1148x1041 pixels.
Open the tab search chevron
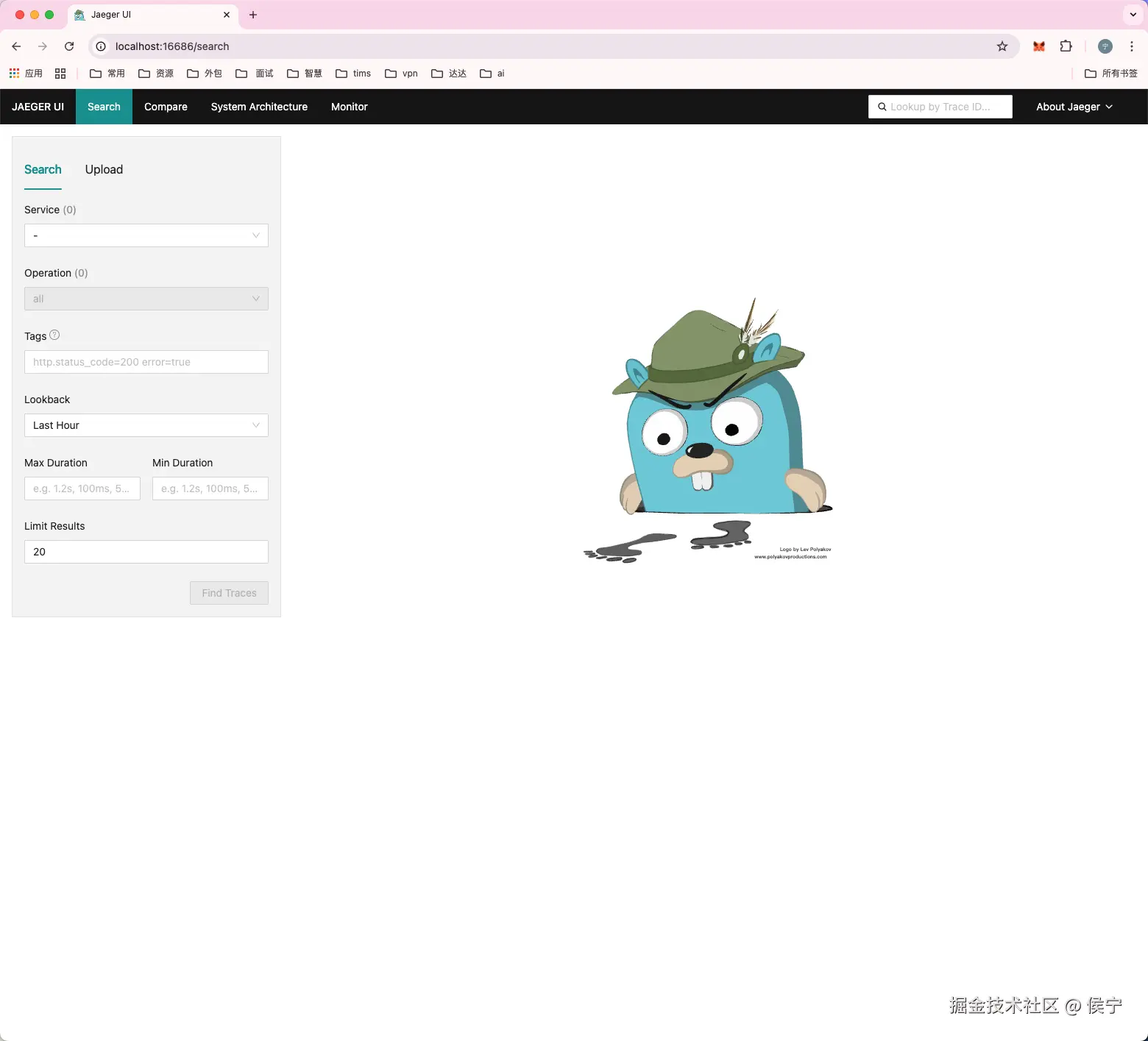tap(1133, 15)
